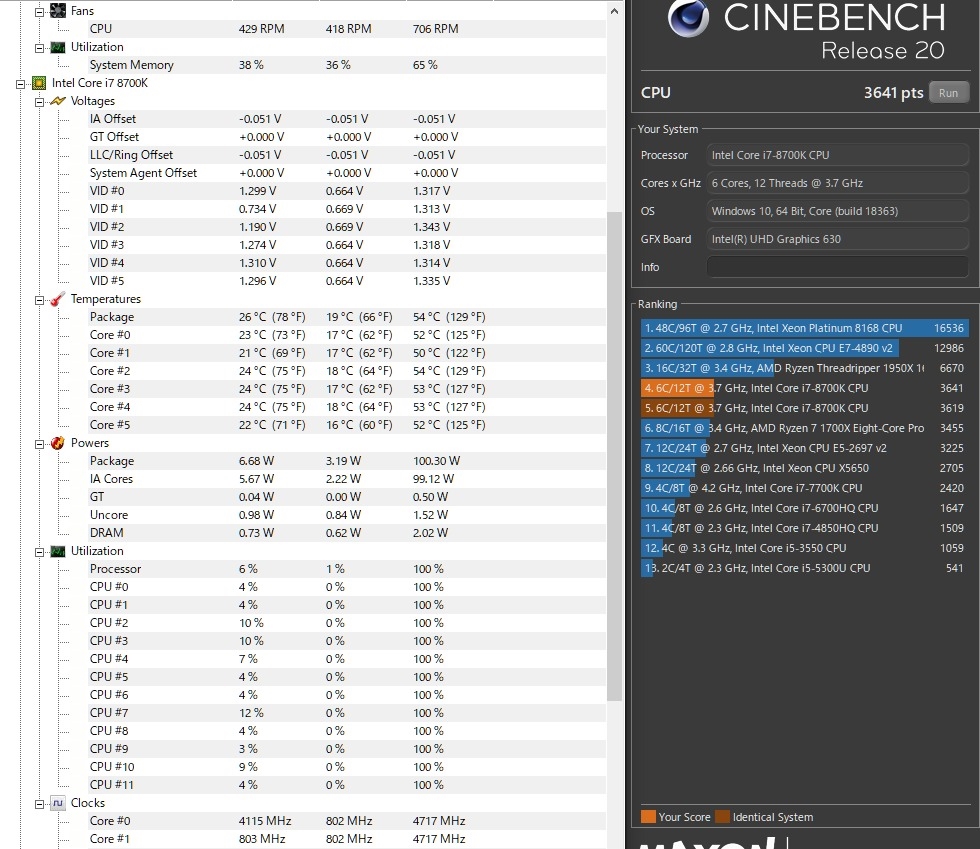The height and width of the screenshot is (849, 980).
Task: Select the GT Offset voltage row
Action: point(348,137)
